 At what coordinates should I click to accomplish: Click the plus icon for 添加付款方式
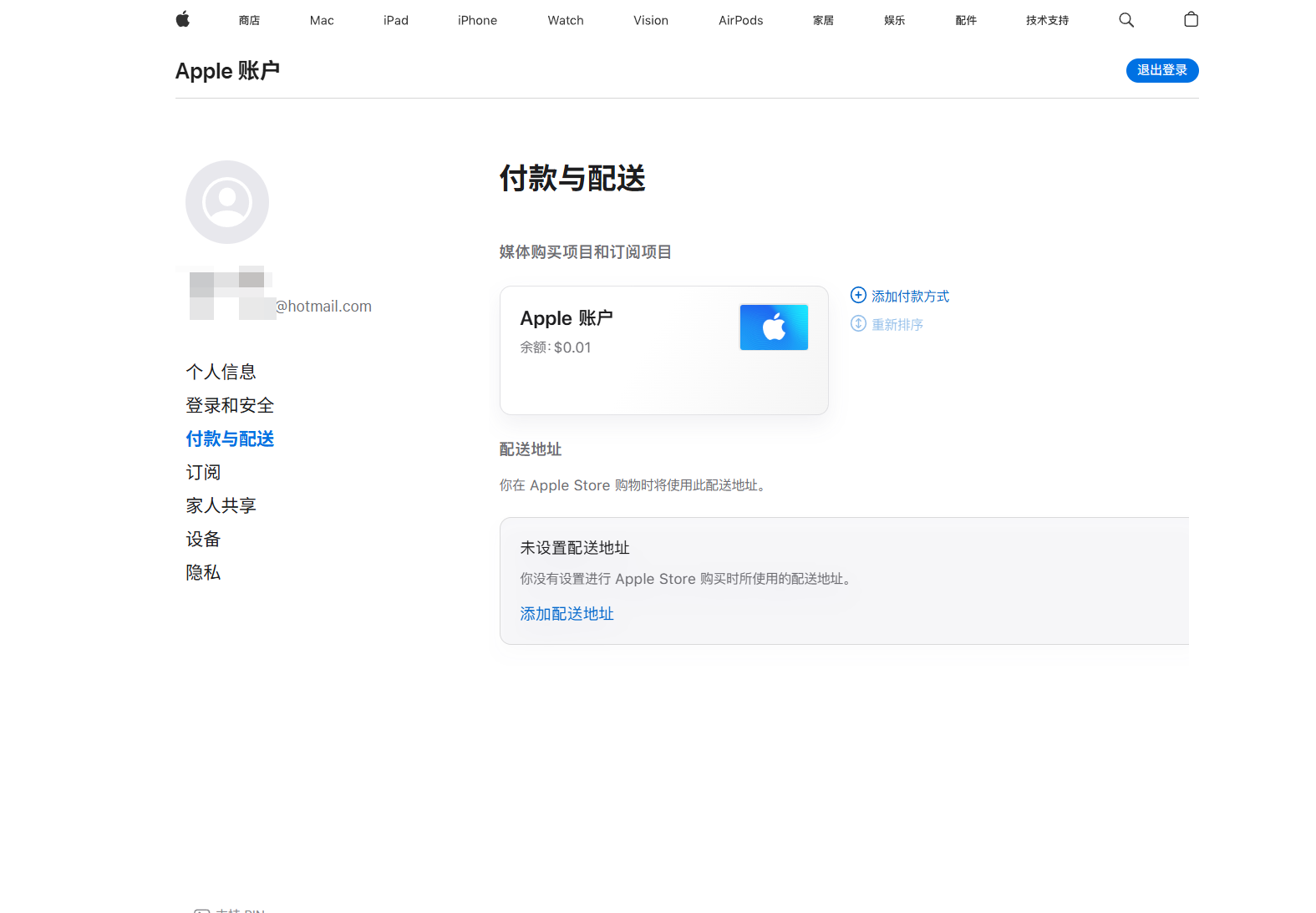[858, 295]
